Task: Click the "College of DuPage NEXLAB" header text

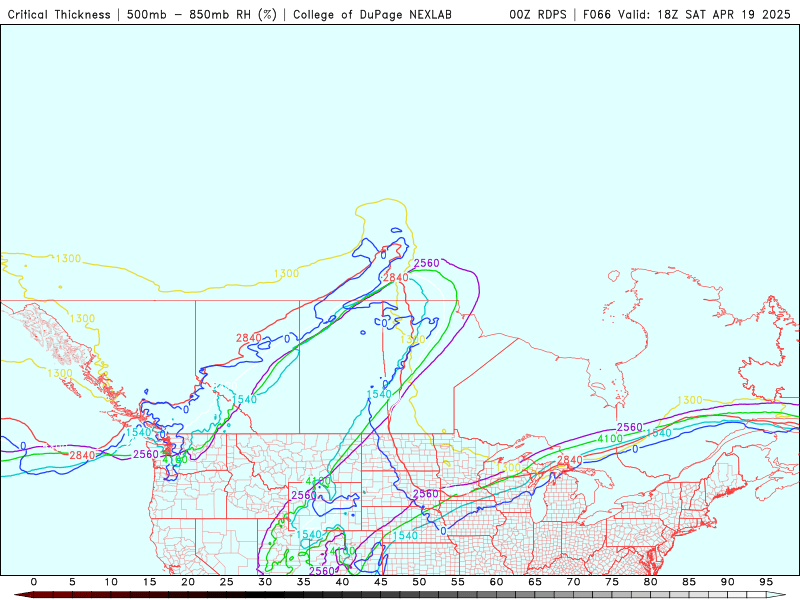Action: [372, 15]
